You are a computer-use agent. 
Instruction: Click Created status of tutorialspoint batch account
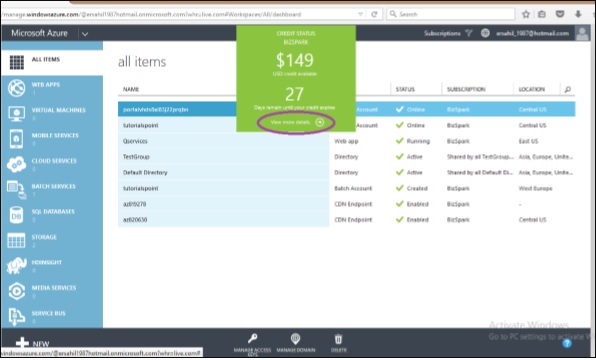pos(417,188)
